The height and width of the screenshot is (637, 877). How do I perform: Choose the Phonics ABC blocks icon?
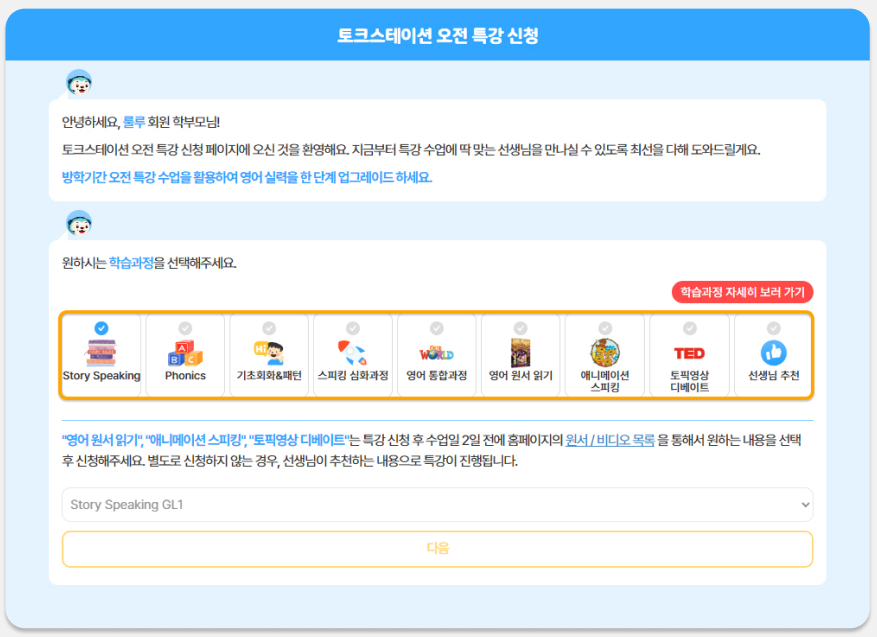(185, 353)
